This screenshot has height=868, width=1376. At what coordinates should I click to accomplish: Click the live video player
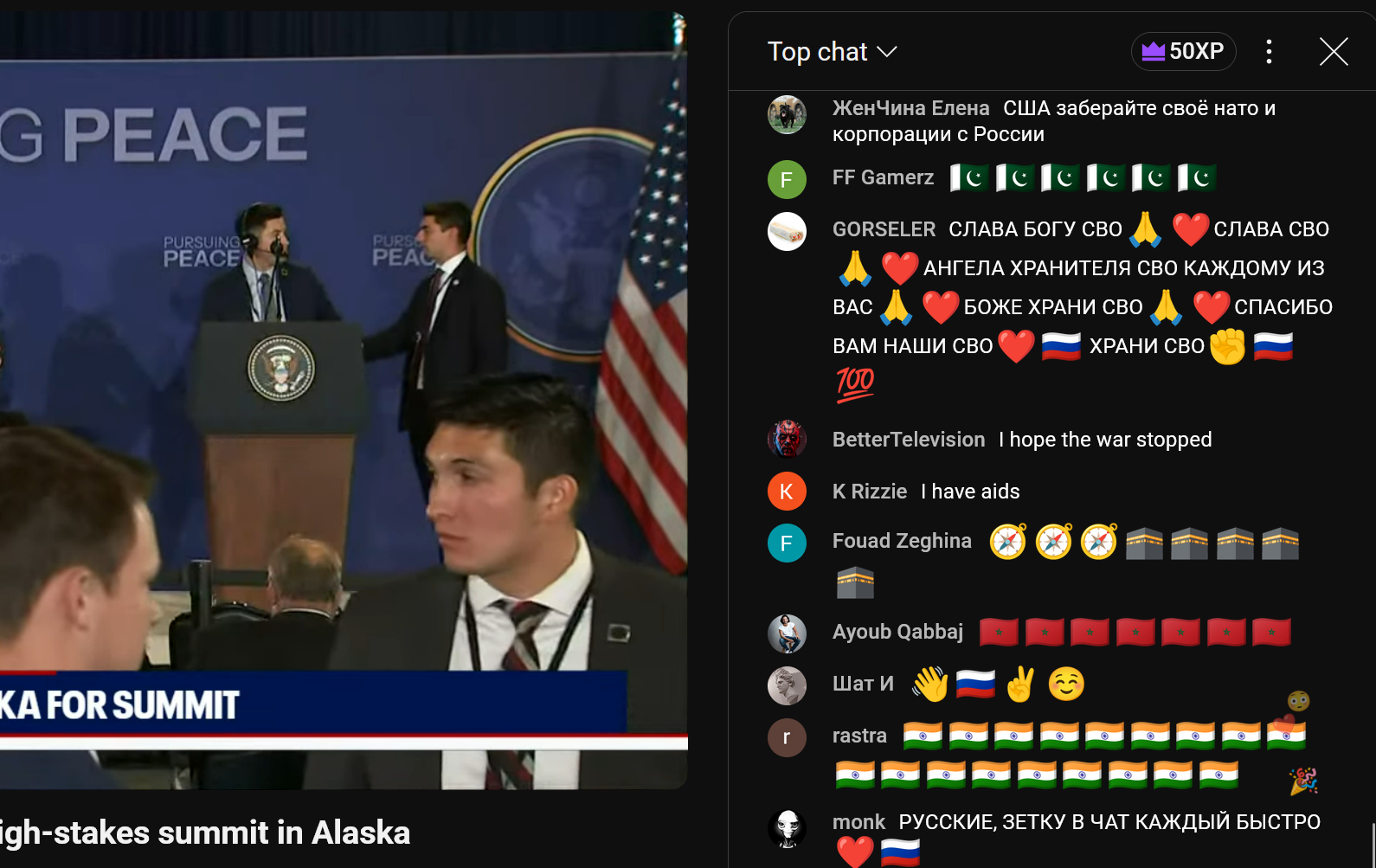point(344,400)
